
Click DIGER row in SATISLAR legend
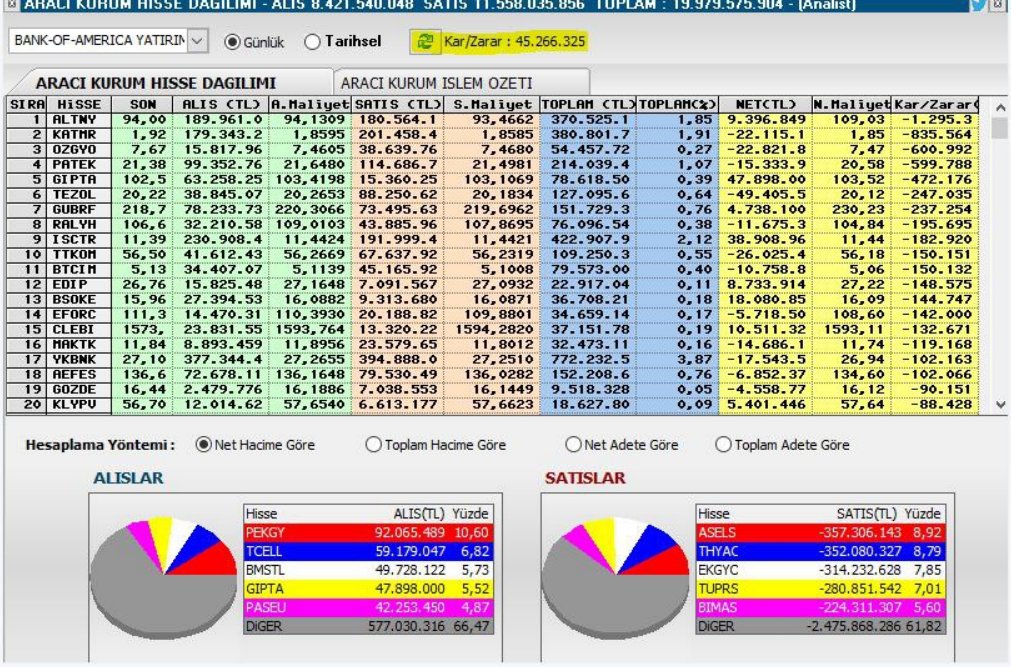coord(821,626)
